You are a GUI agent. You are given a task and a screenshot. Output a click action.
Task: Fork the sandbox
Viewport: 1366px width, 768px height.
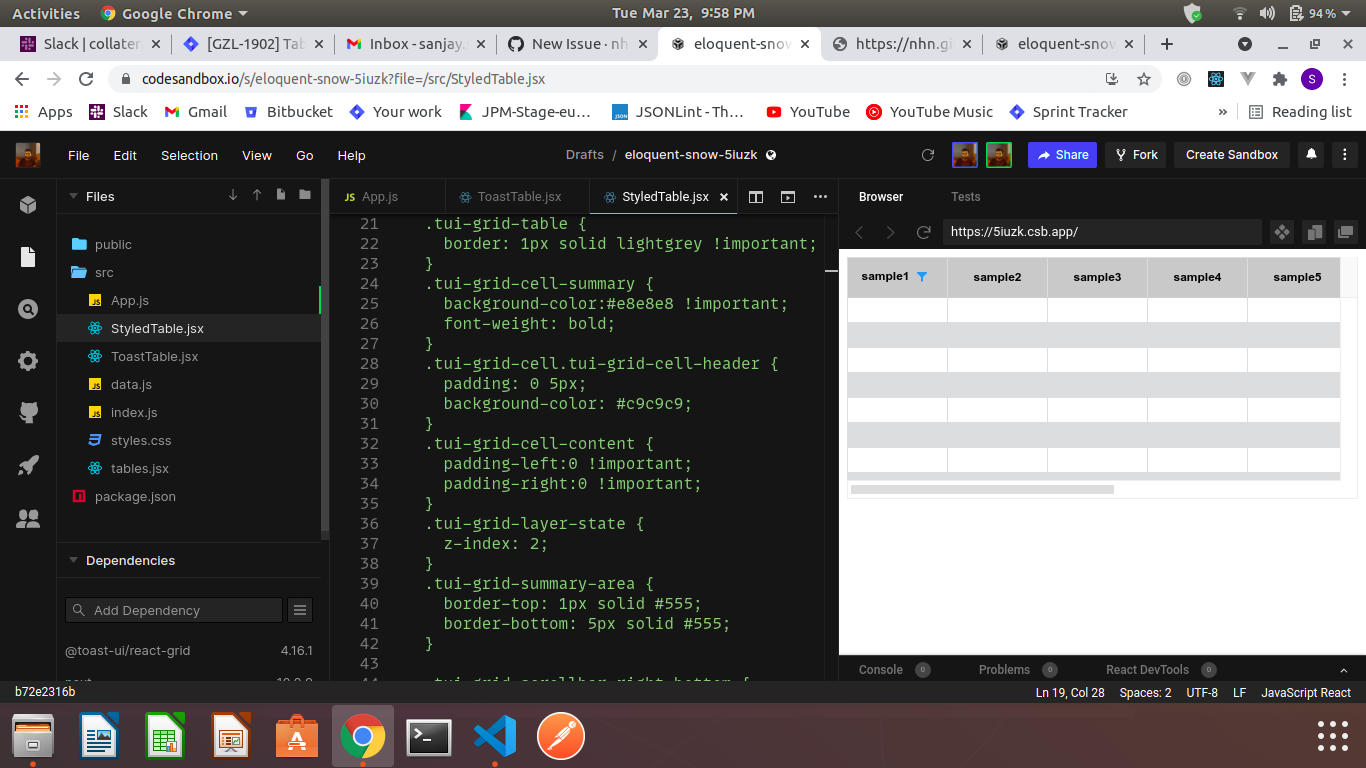click(x=1136, y=155)
